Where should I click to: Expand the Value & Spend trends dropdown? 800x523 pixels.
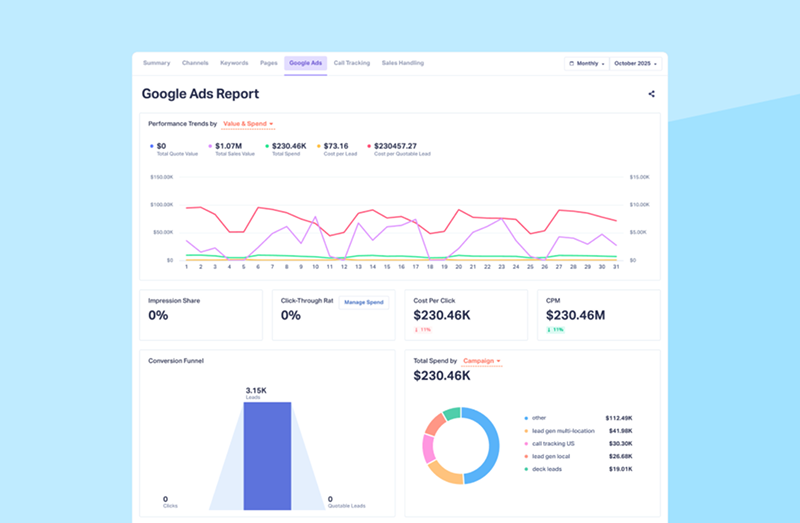(248, 124)
